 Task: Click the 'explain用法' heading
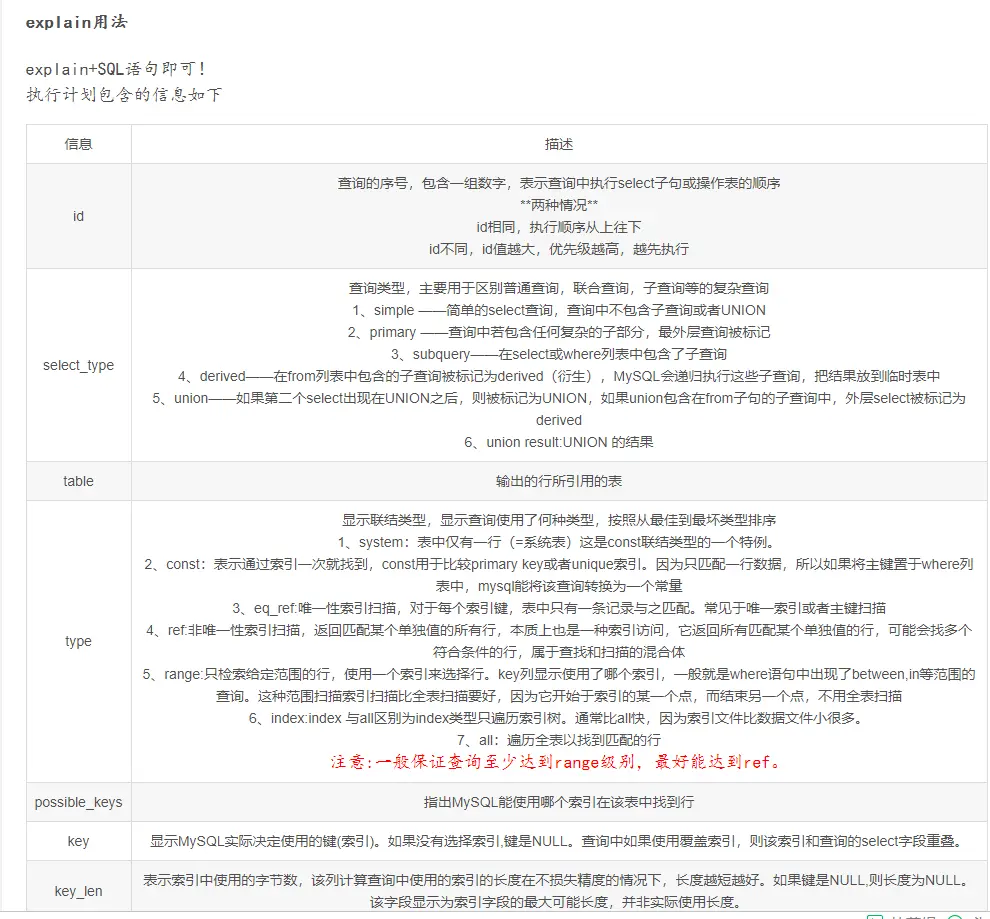(x=76, y=22)
